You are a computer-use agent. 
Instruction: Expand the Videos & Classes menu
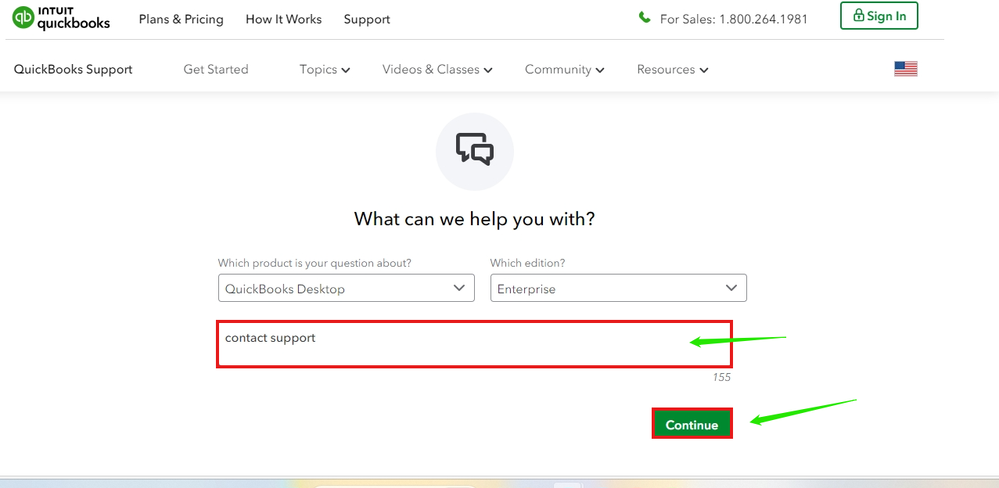(x=437, y=69)
